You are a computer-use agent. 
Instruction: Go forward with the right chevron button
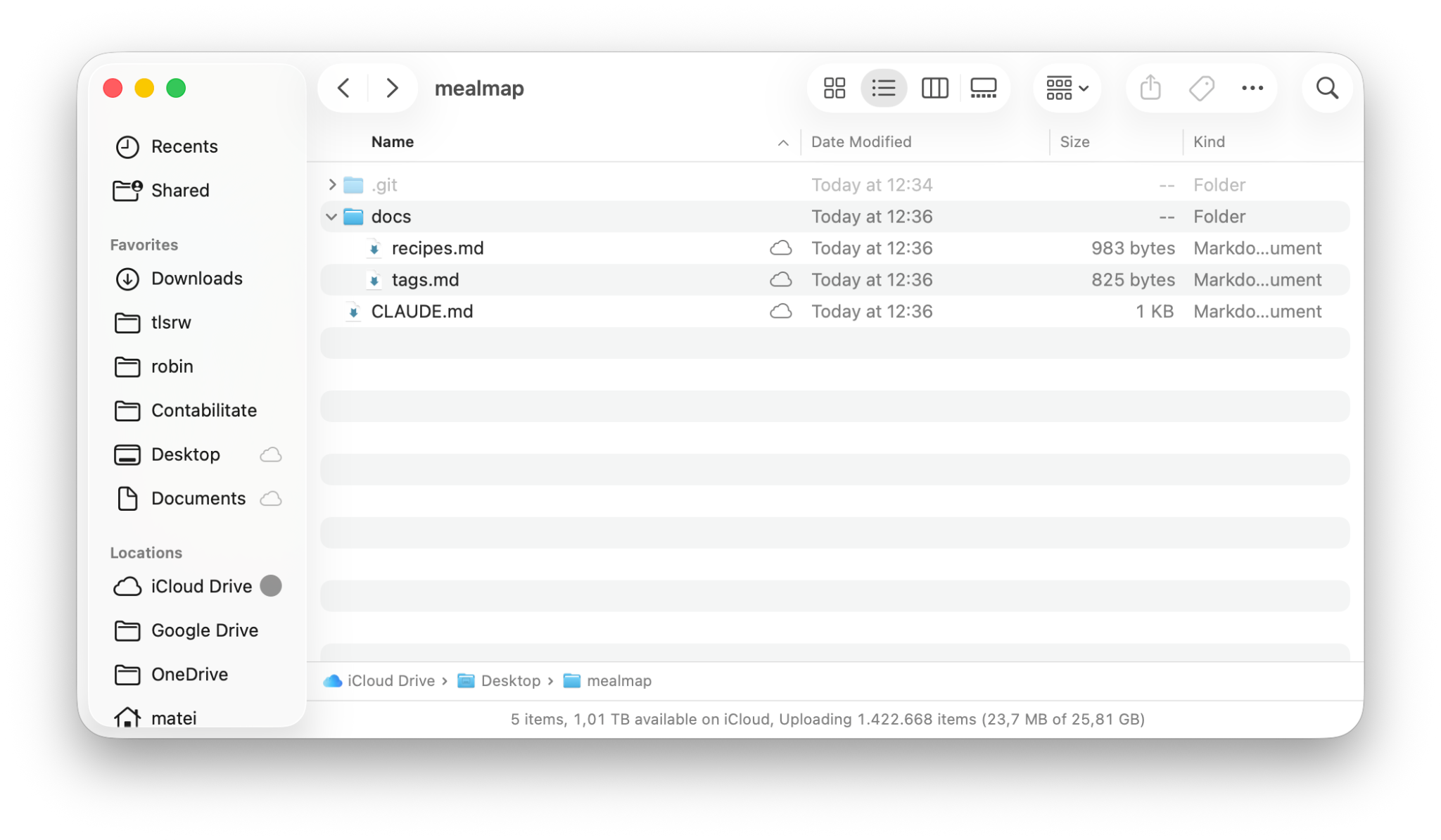(393, 88)
